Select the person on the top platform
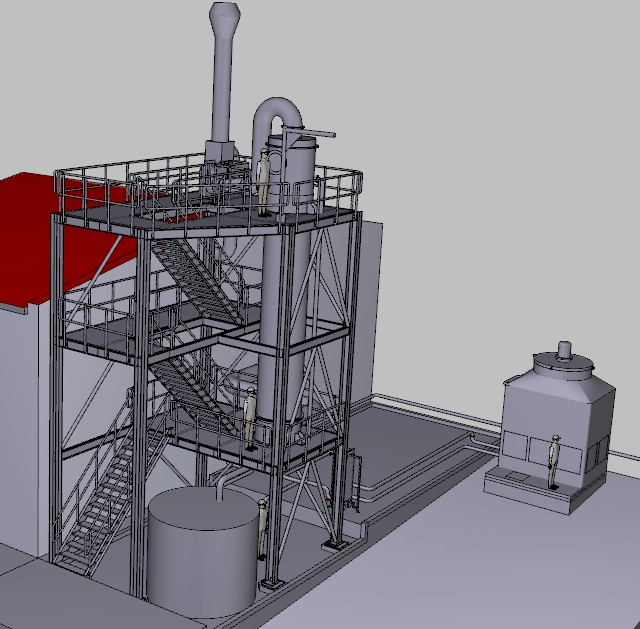Image resolution: width=640 pixels, height=629 pixels. coord(264,182)
